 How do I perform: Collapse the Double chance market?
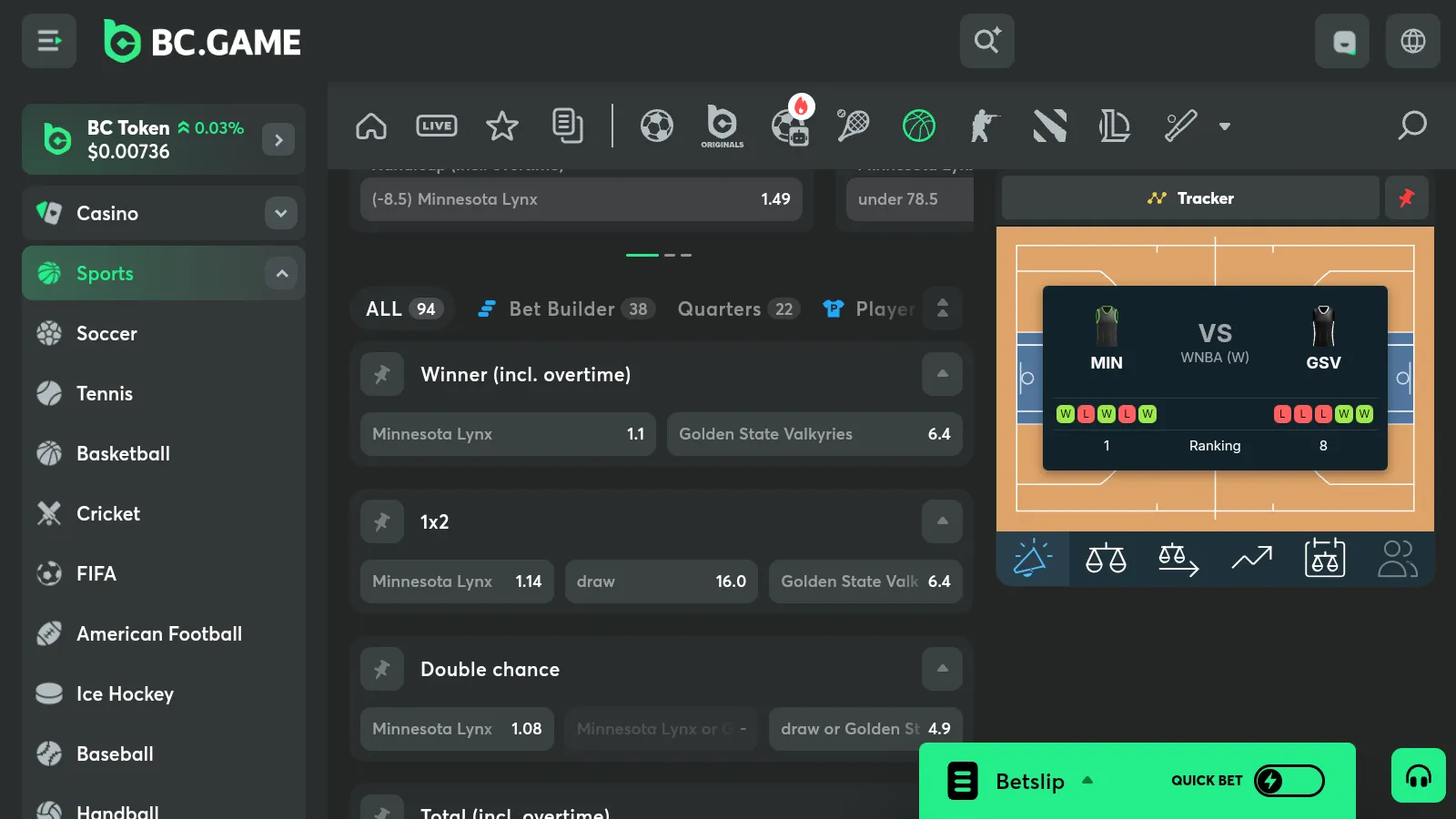point(942,669)
